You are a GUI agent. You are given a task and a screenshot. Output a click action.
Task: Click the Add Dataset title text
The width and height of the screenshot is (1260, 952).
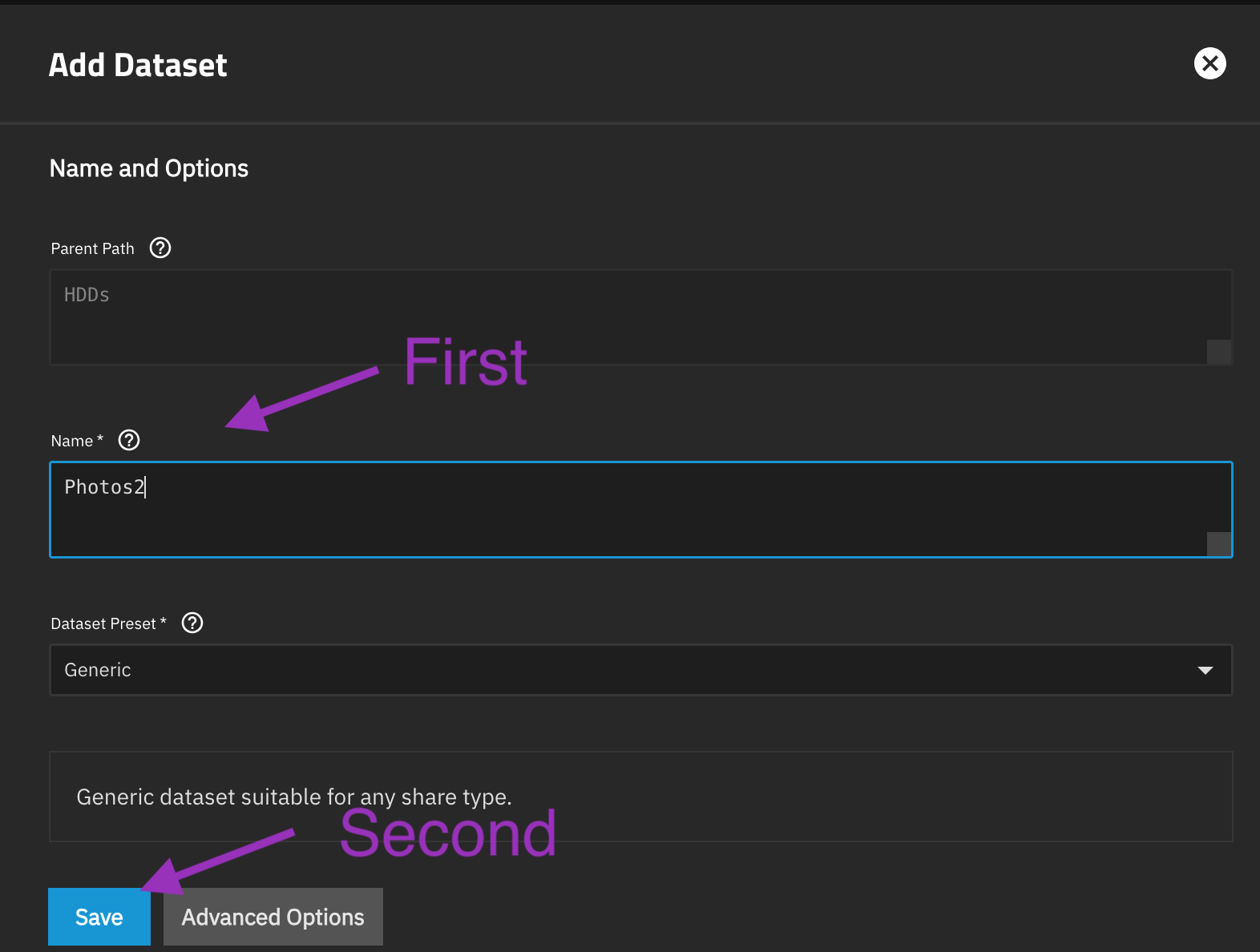(x=138, y=65)
